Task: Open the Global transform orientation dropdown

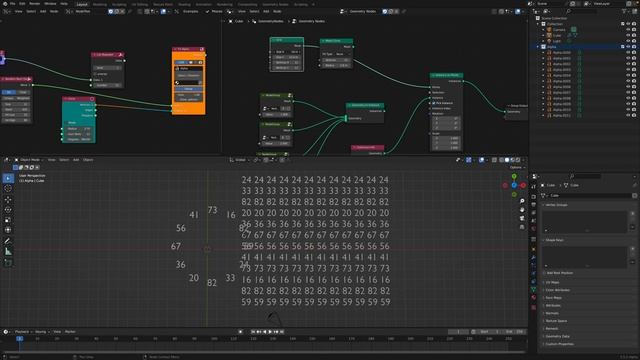Action: [240, 160]
